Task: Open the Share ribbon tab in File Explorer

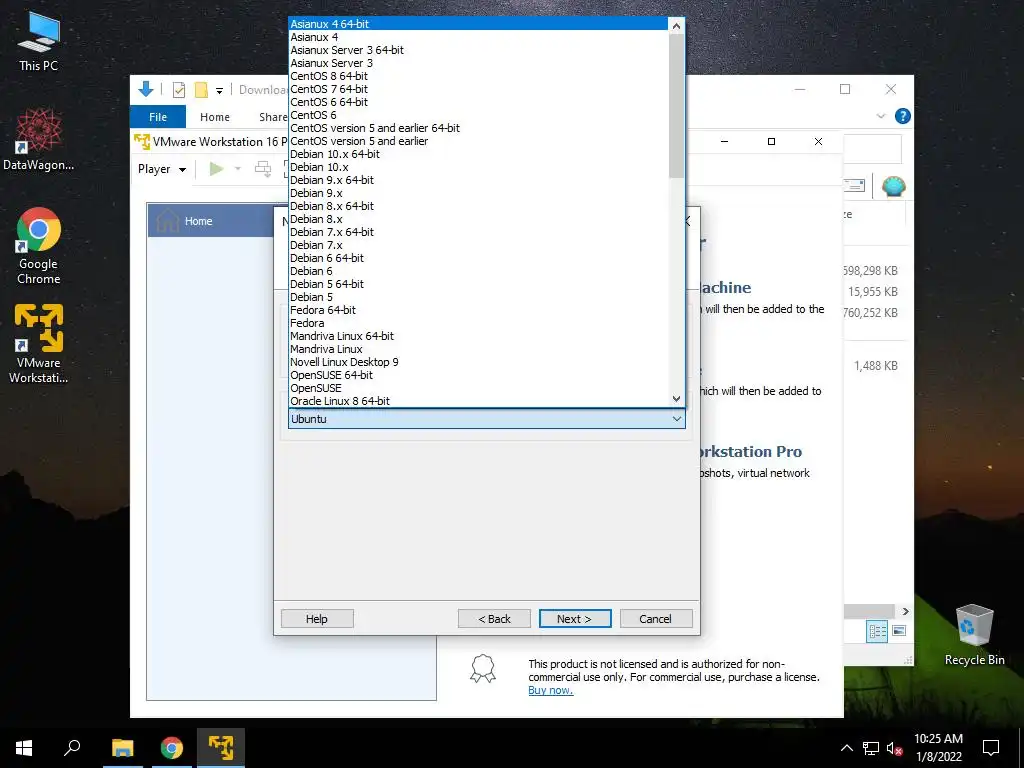Action: (272, 117)
